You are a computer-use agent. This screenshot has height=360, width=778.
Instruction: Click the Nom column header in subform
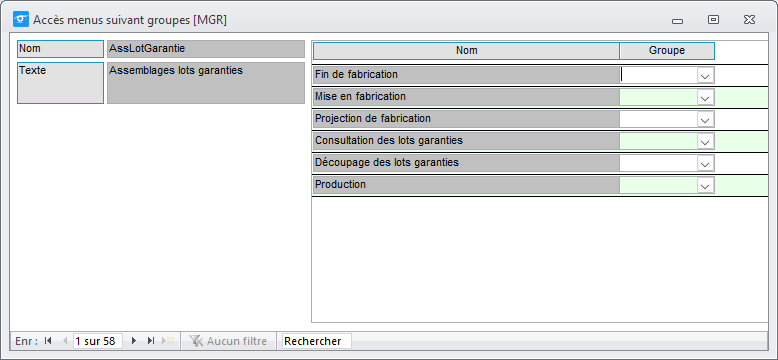point(466,51)
